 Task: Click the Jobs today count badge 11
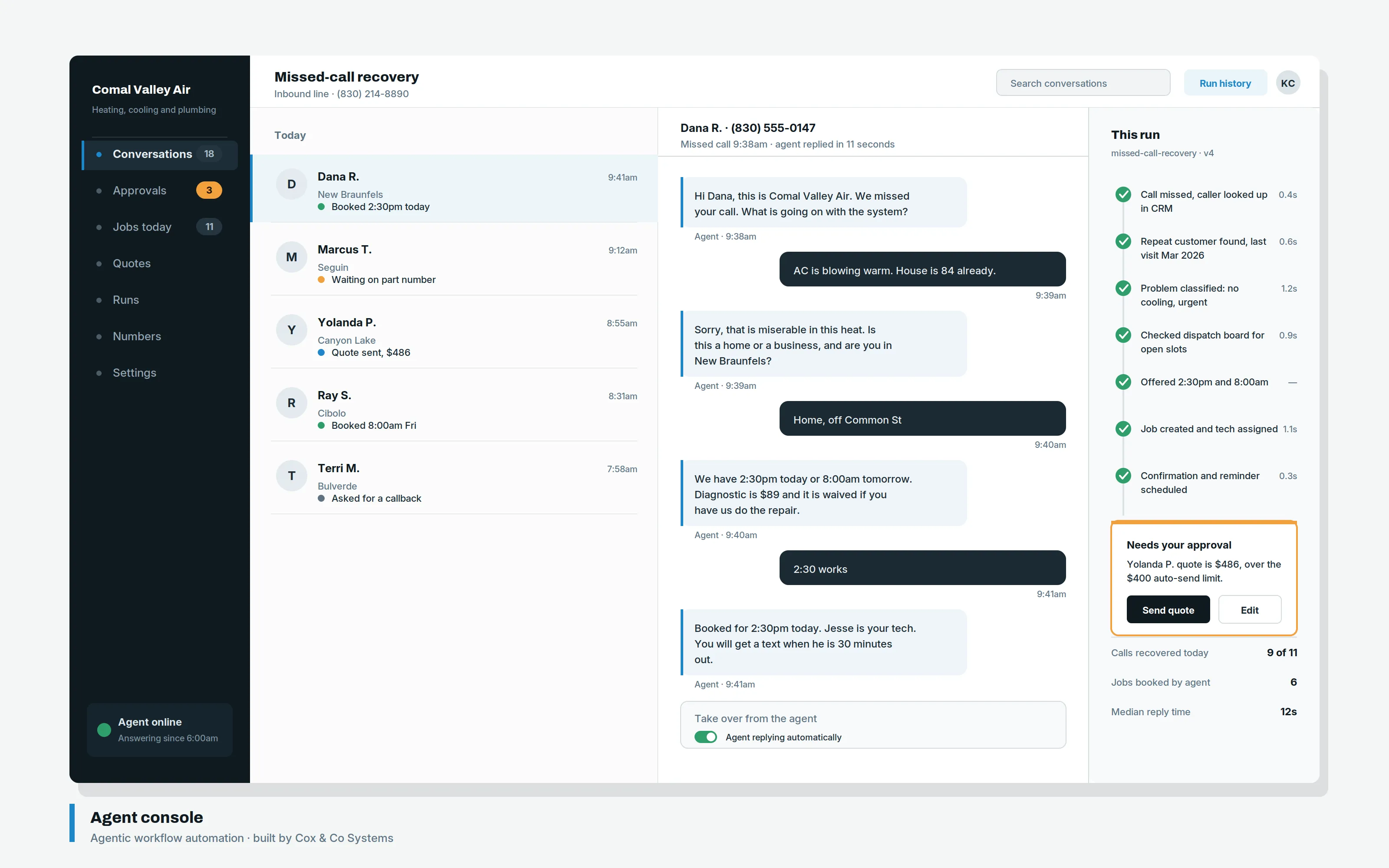pos(209,227)
